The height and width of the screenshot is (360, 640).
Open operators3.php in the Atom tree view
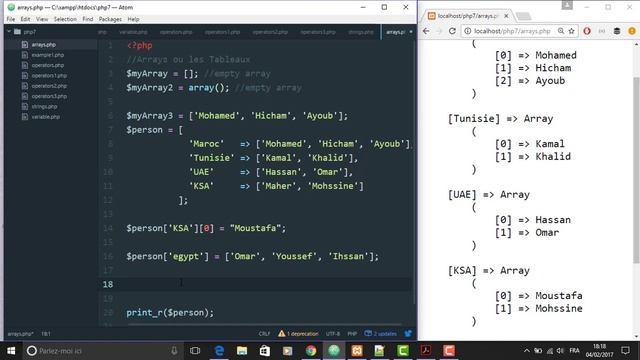click(x=49, y=96)
